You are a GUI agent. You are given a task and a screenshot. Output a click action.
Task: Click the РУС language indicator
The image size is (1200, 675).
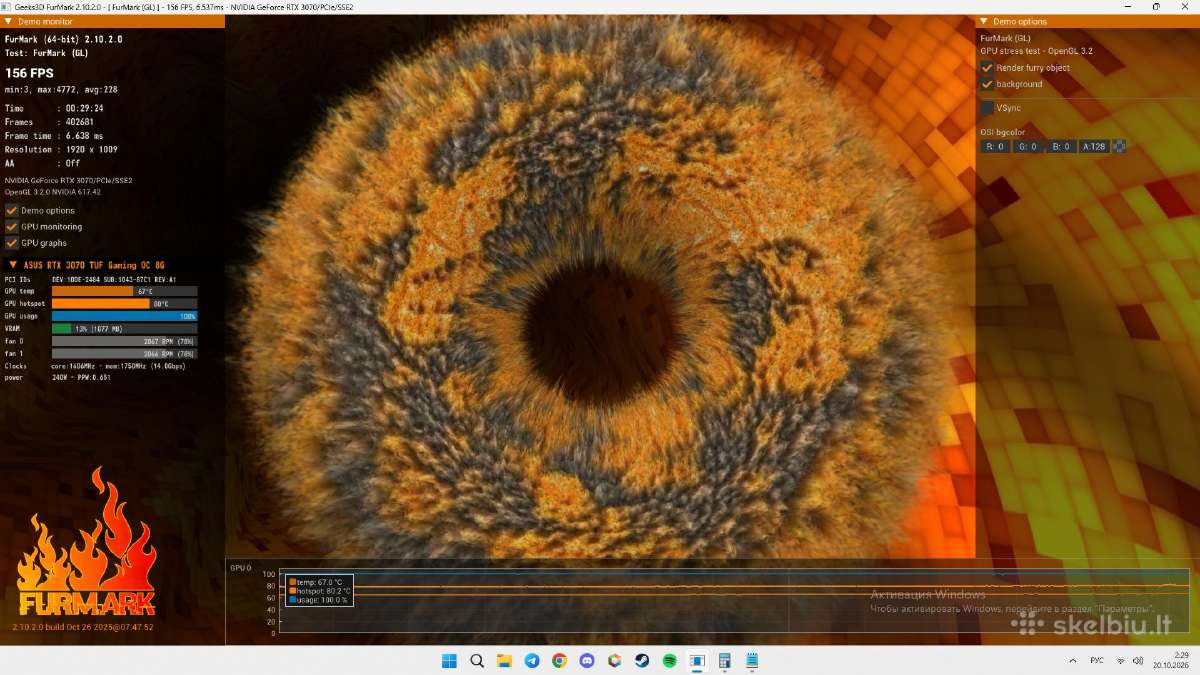coord(1096,661)
